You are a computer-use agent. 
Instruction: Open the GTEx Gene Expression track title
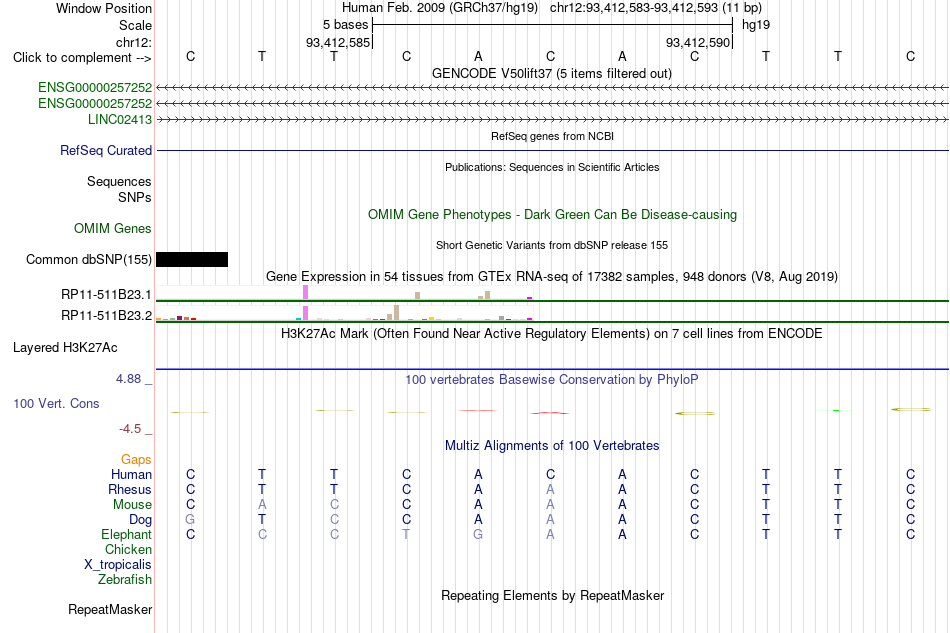552,276
